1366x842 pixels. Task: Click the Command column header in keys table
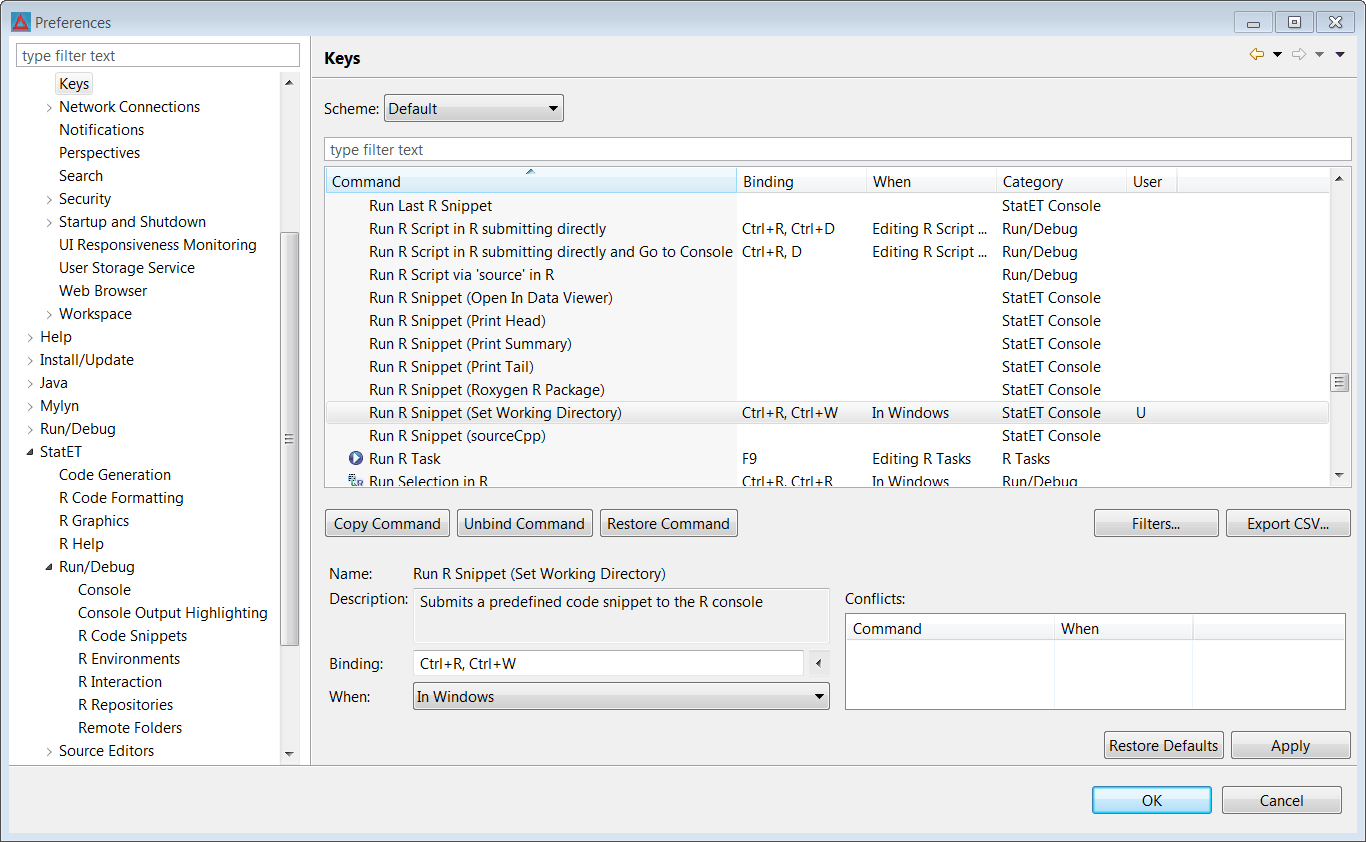[x=531, y=181]
